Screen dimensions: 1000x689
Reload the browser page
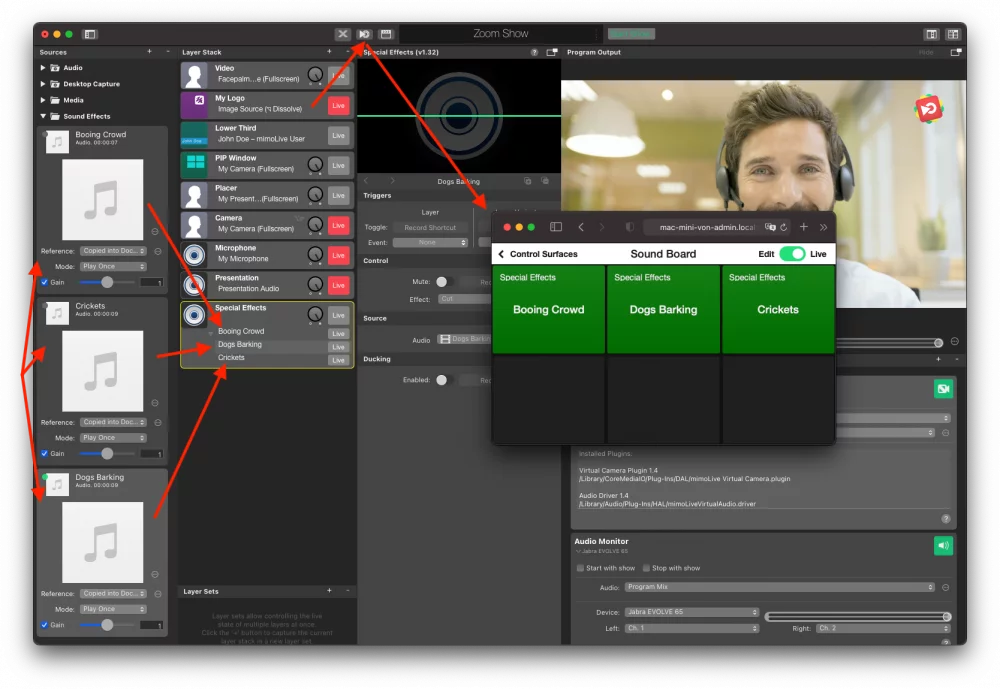783,227
